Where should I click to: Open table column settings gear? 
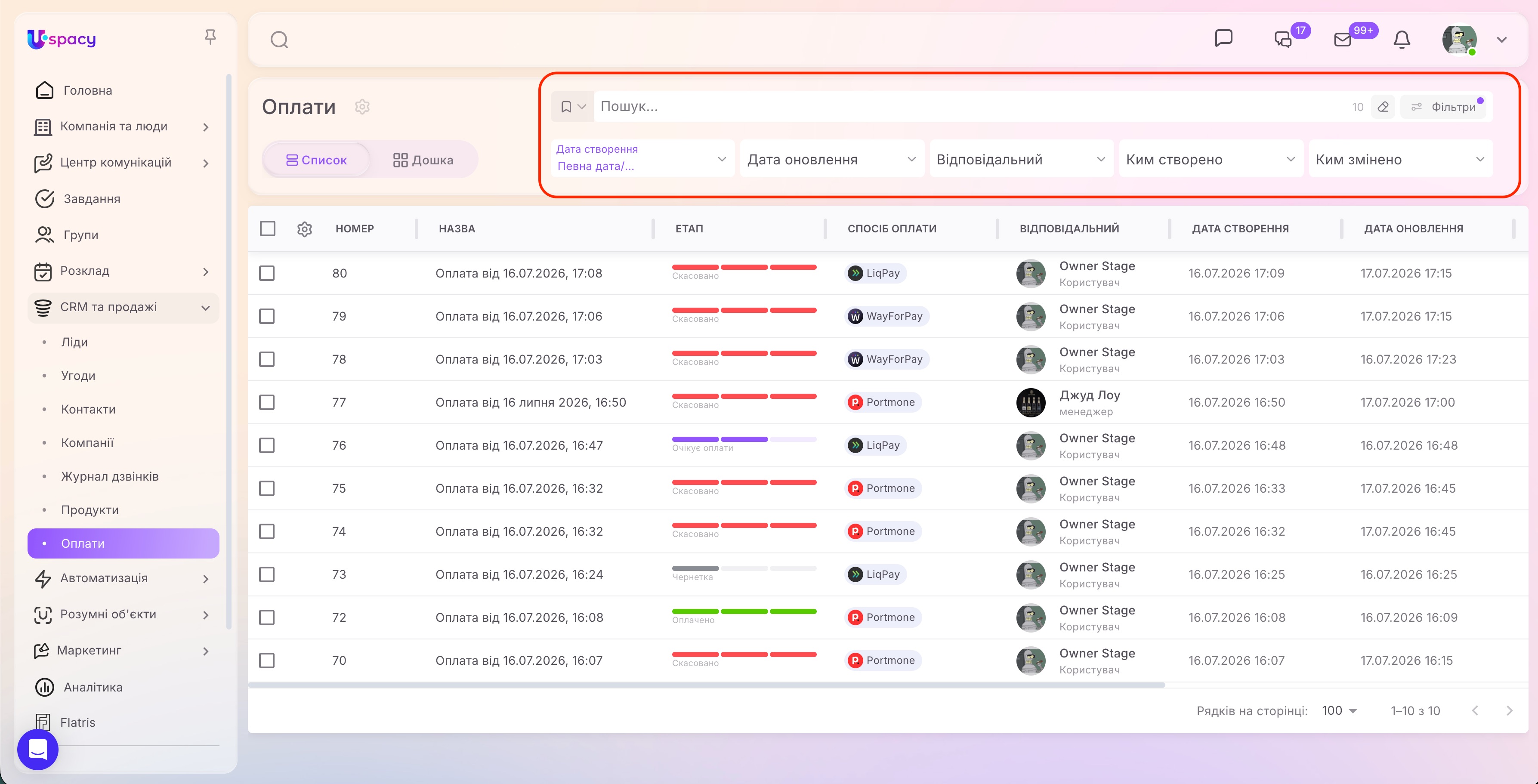pyautogui.click(x=305, y=228)
